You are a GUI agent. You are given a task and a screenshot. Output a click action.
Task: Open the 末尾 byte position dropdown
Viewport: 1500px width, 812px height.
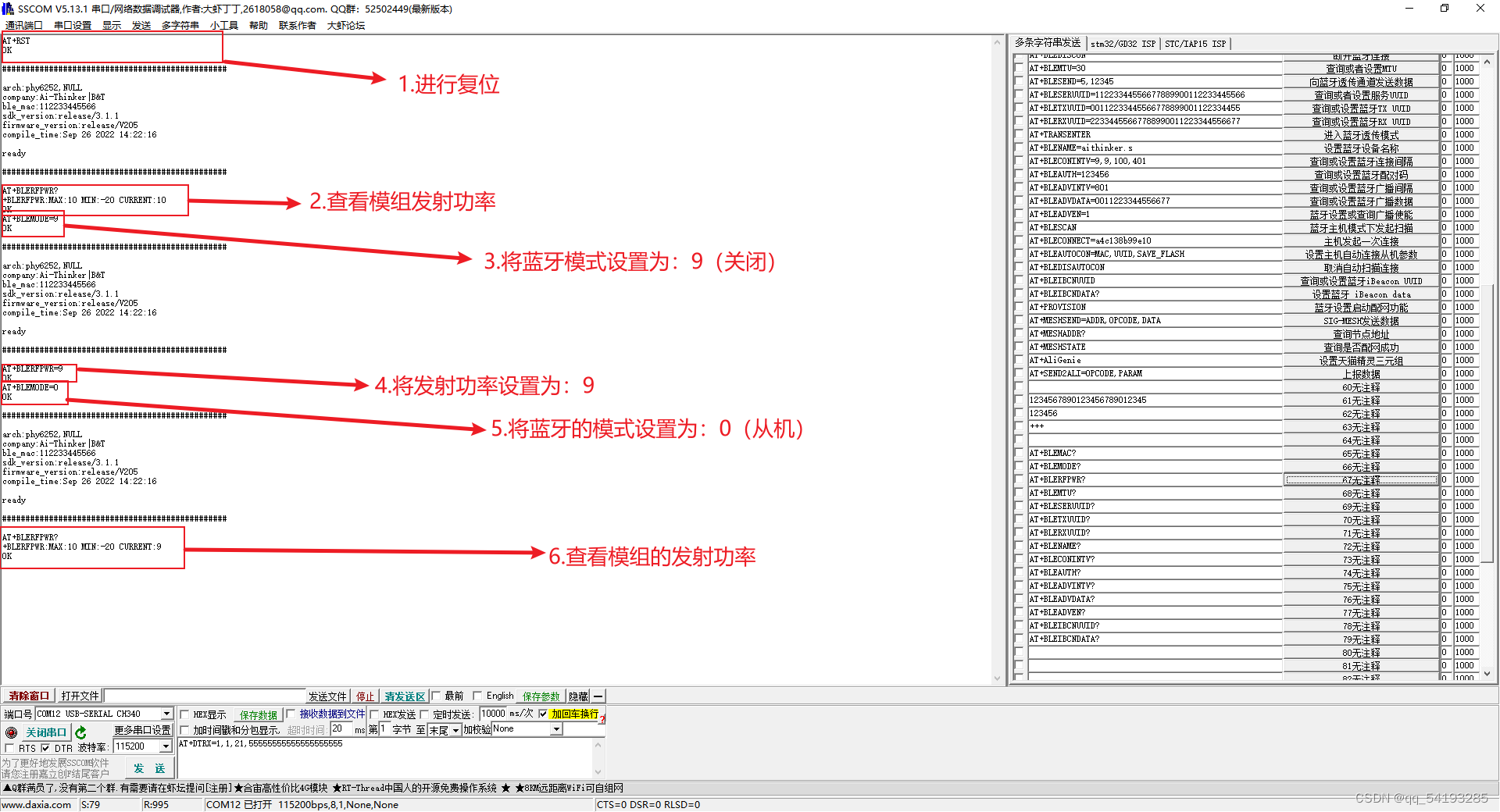[455, 730]
